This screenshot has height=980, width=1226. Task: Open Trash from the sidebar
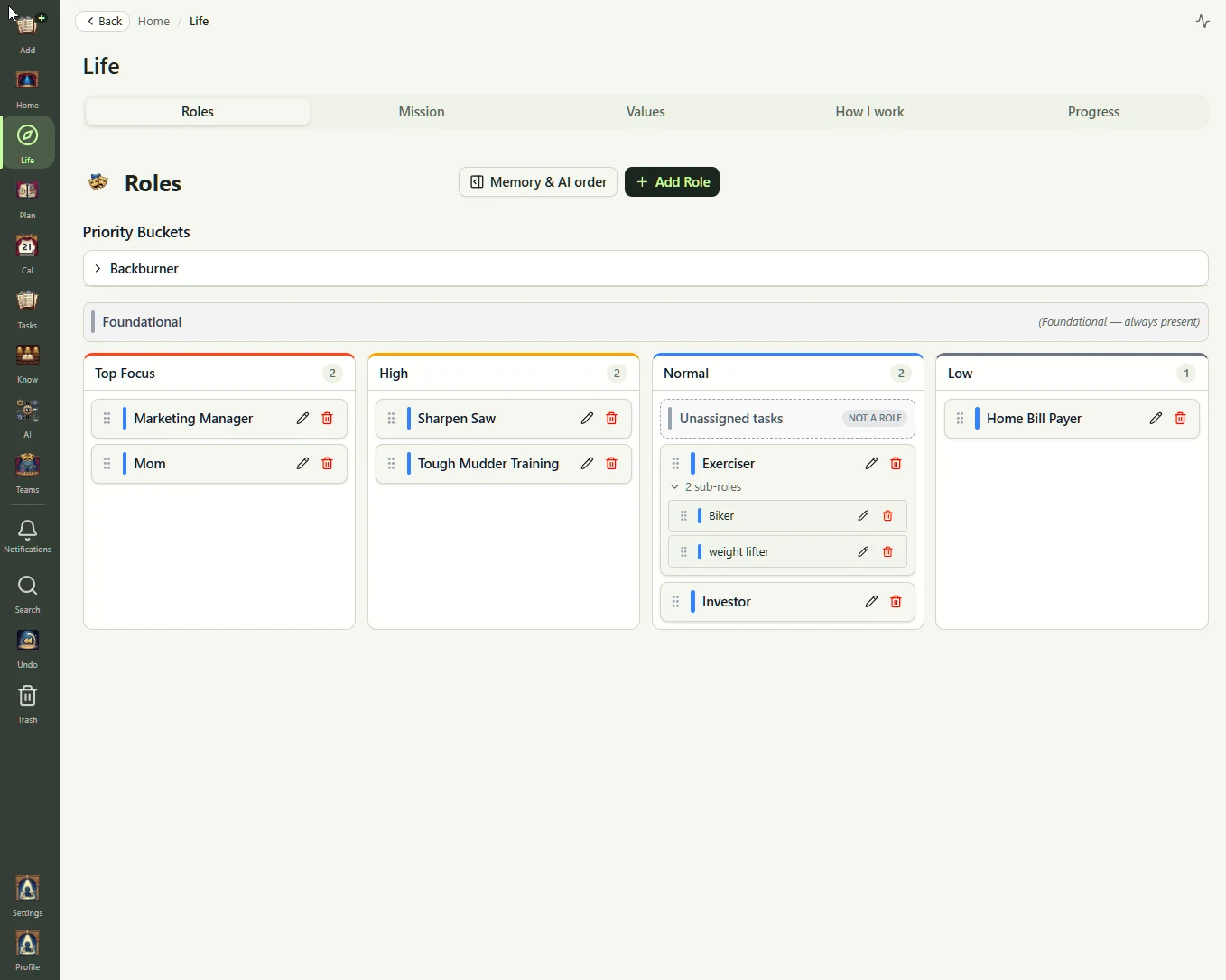(x=27, y=704)
